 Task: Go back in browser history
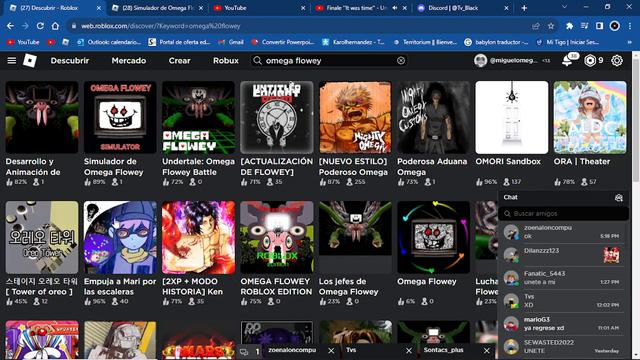point(10,26)
